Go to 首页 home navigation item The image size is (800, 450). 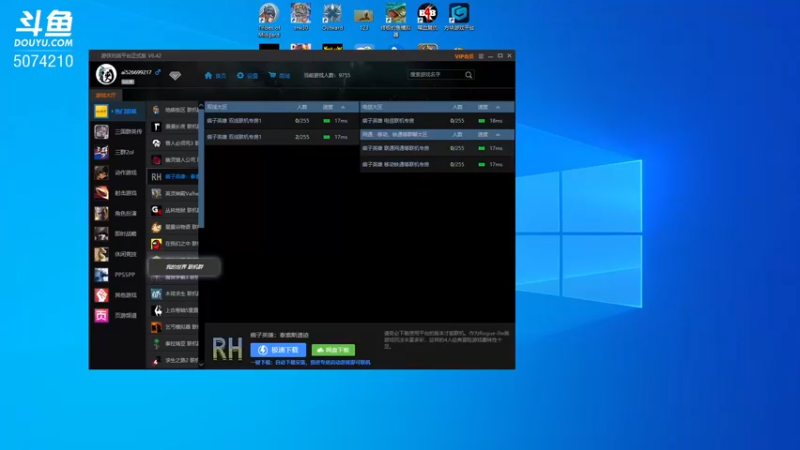[215, 76]
